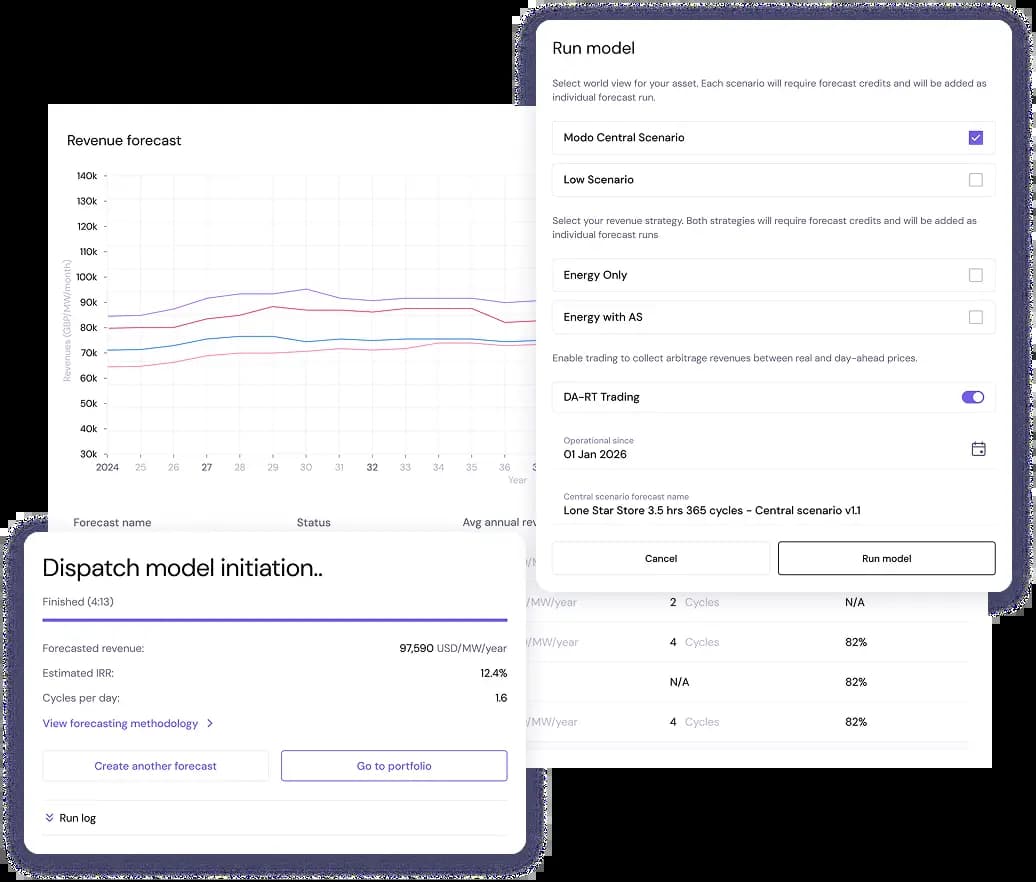Screen dimensions: 1036x882
Task: Click the dispatch model progress bar
Action: click(275, 620)
